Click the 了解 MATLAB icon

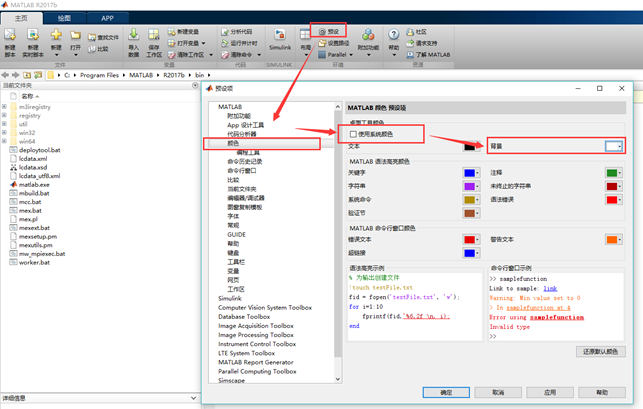pos(410,55)
